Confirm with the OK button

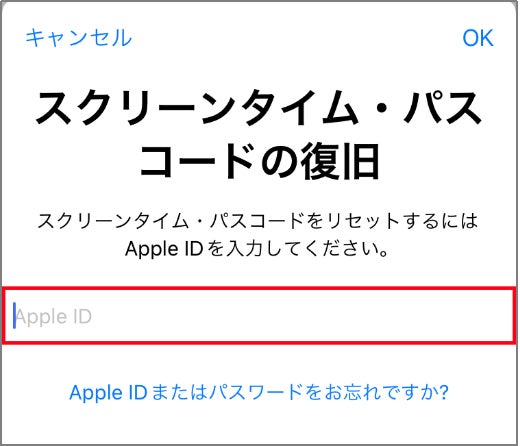(478, 38)
